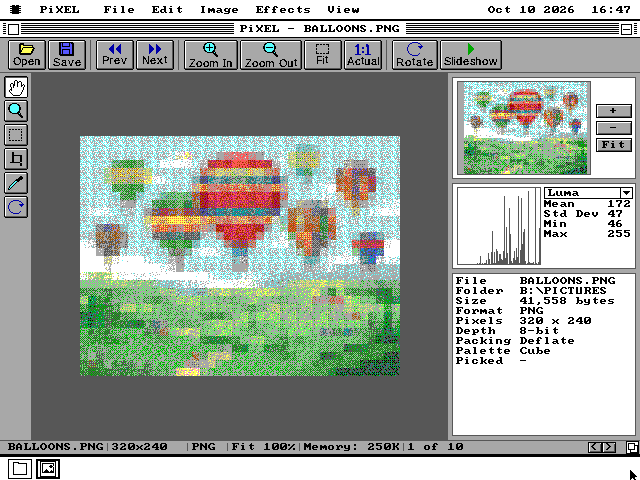Click the navigator panel Fit button

(x=613, y=145)
